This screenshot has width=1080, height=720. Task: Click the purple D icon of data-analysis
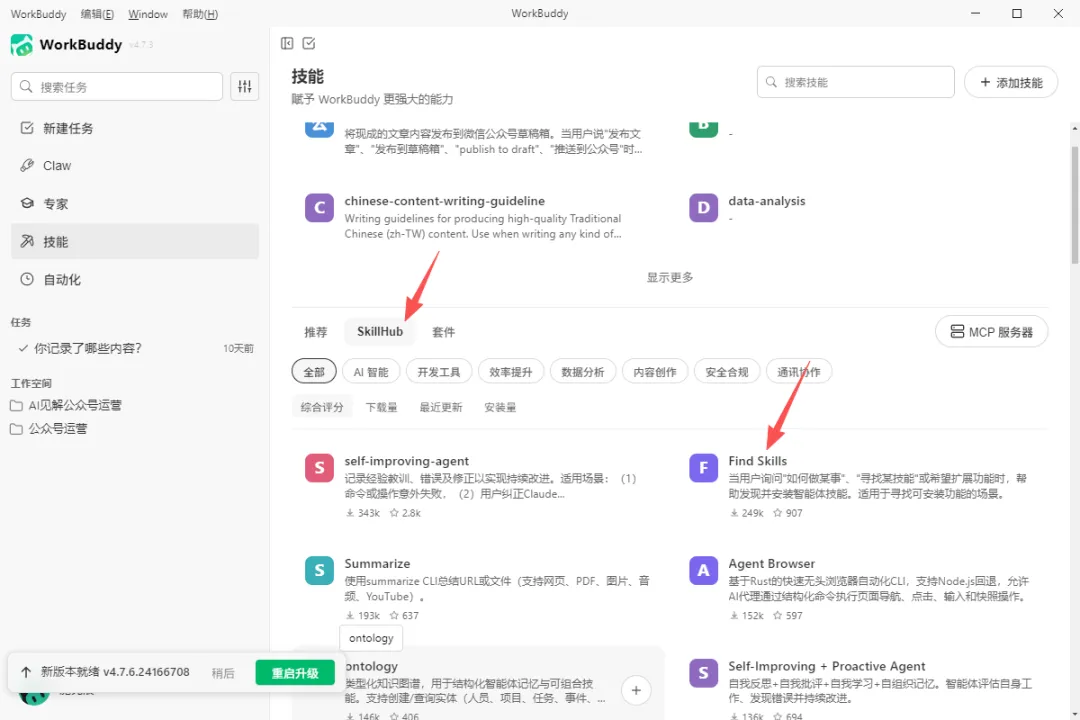click(703, 207)
